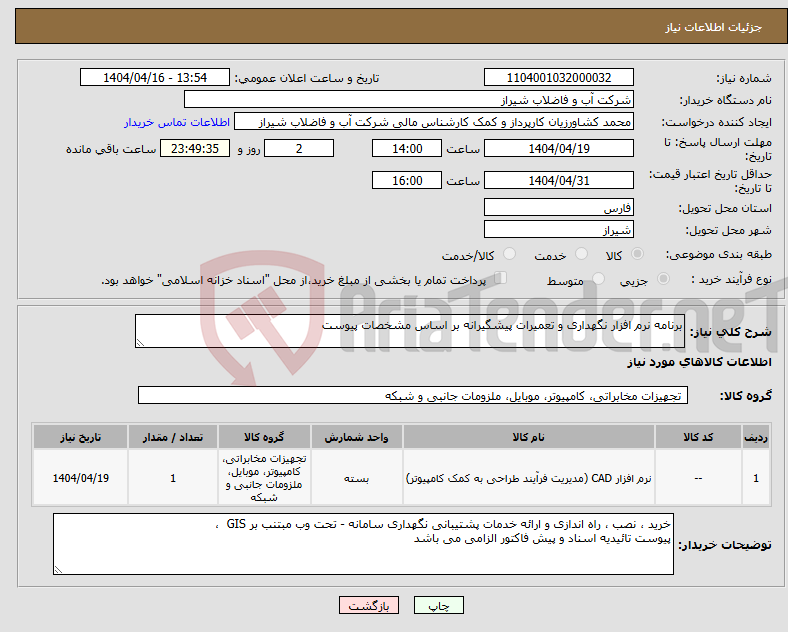Click the شماره نیاز field 1104001032000032
The image size is (788, 632).
click(x=559, y=77)
